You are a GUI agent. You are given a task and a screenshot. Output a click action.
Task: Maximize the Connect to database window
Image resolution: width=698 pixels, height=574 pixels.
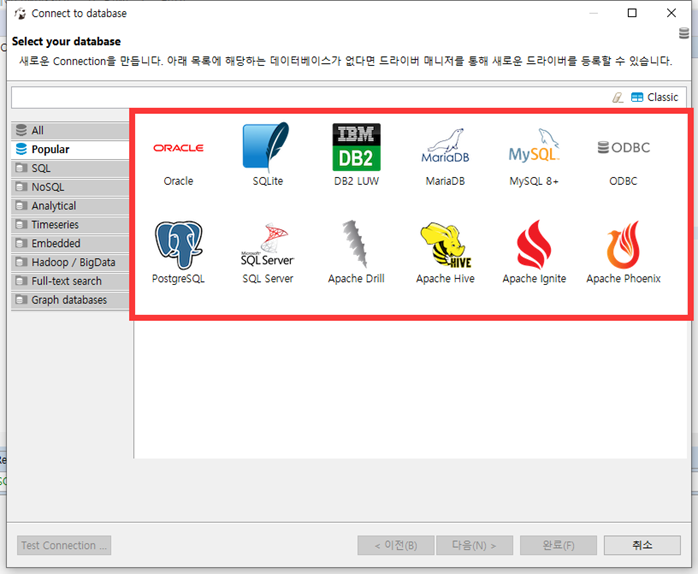click(632, 13)
